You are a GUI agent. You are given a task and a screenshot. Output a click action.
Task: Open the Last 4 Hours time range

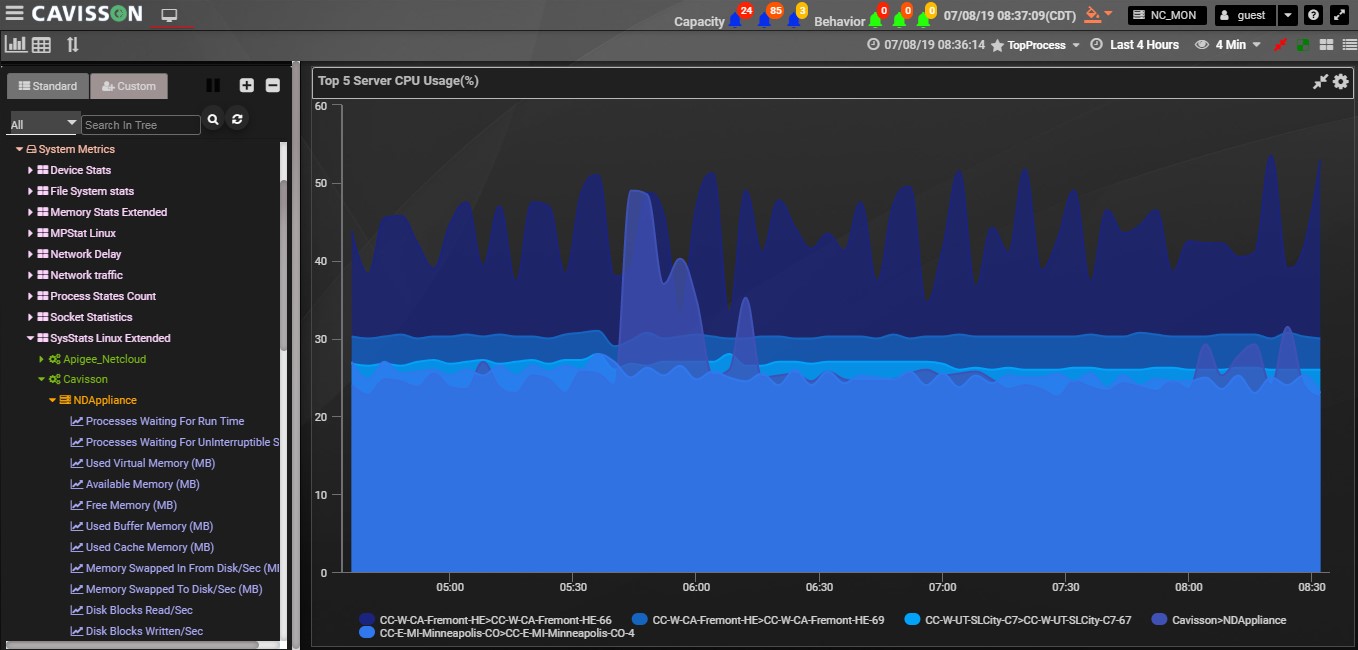point(1135,45)
